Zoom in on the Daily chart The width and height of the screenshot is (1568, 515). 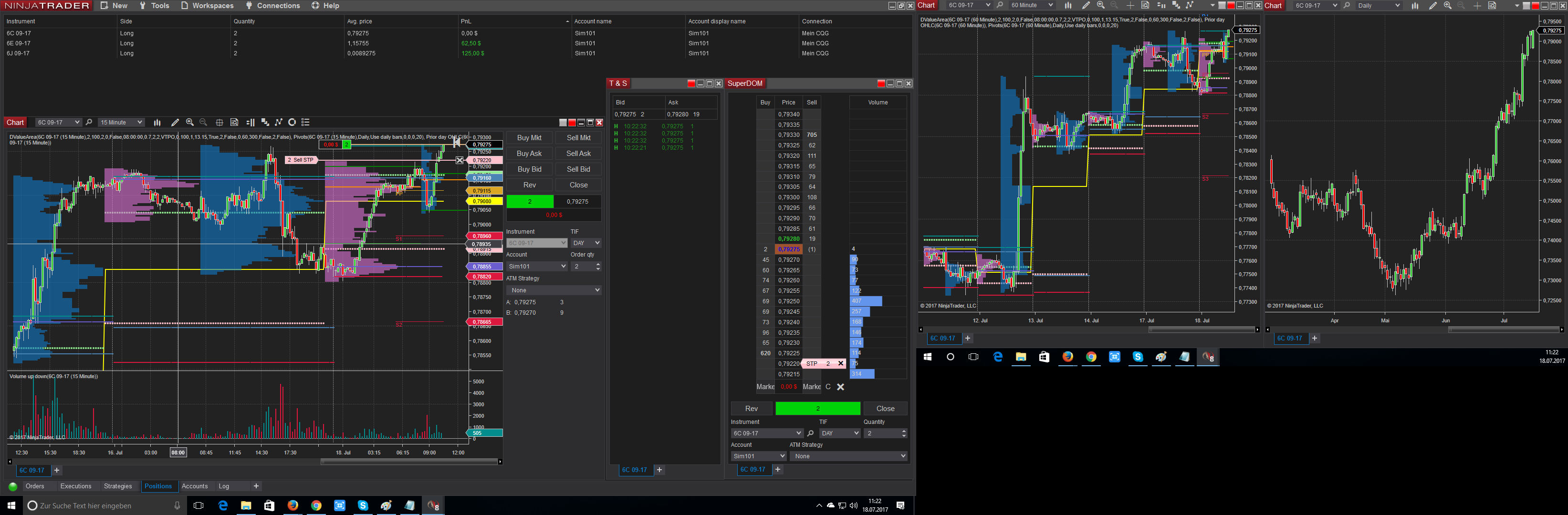[x=1447, y=5]
